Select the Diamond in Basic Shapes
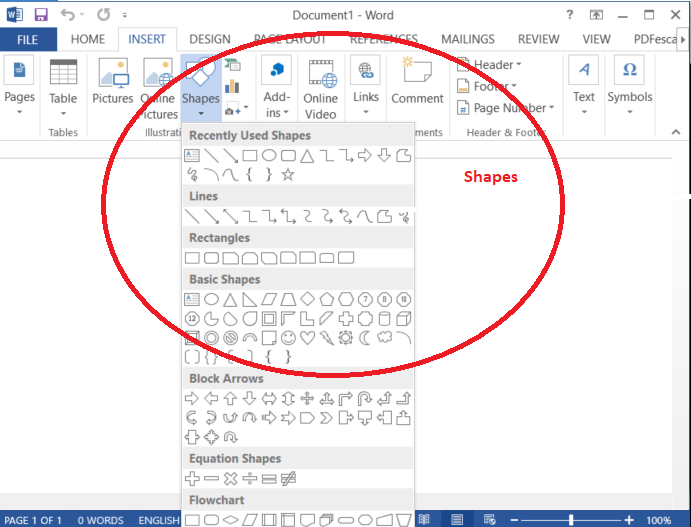 click(x=307, y=299)
